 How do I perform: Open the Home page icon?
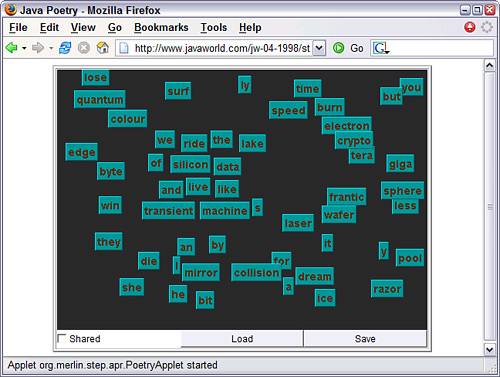tap(103, 48)
